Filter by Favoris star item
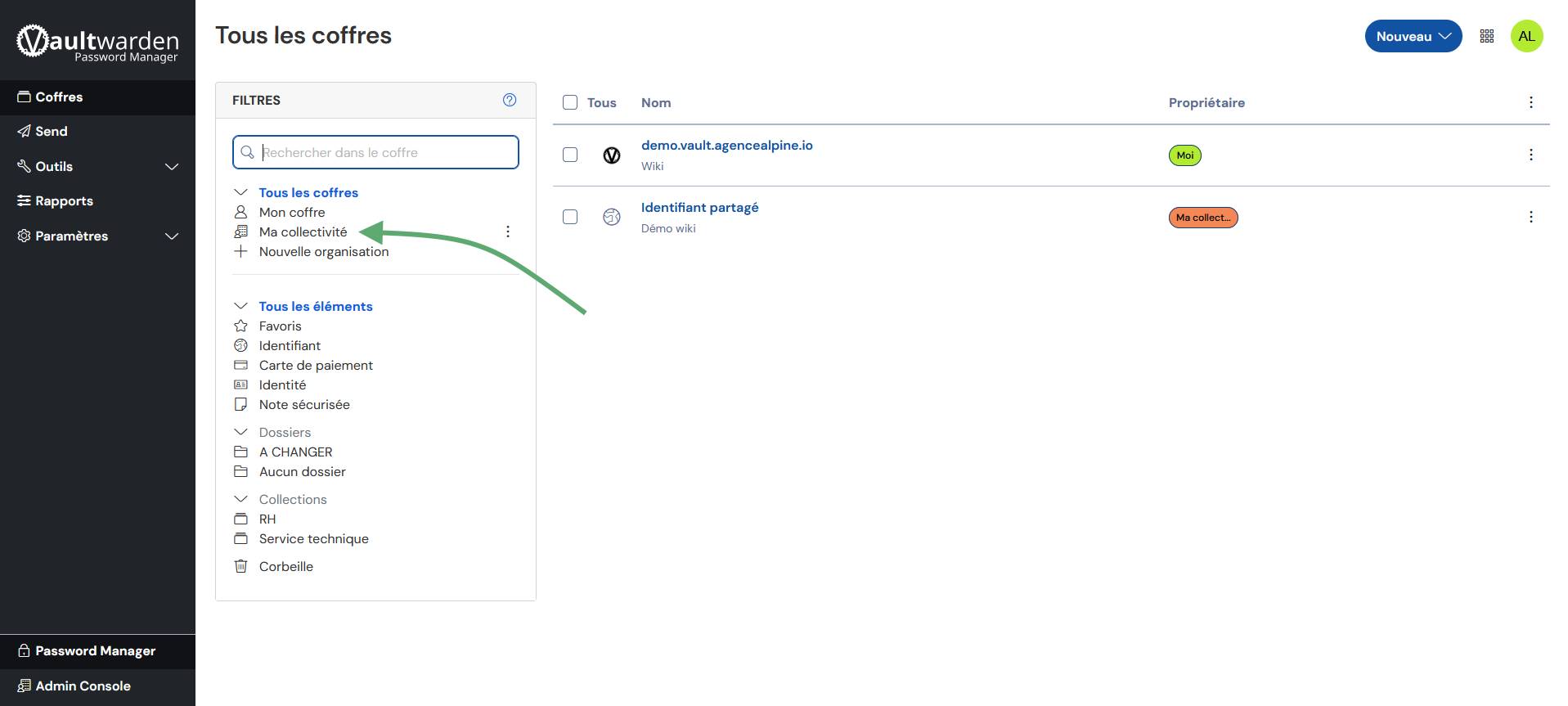 pos(280,326)
